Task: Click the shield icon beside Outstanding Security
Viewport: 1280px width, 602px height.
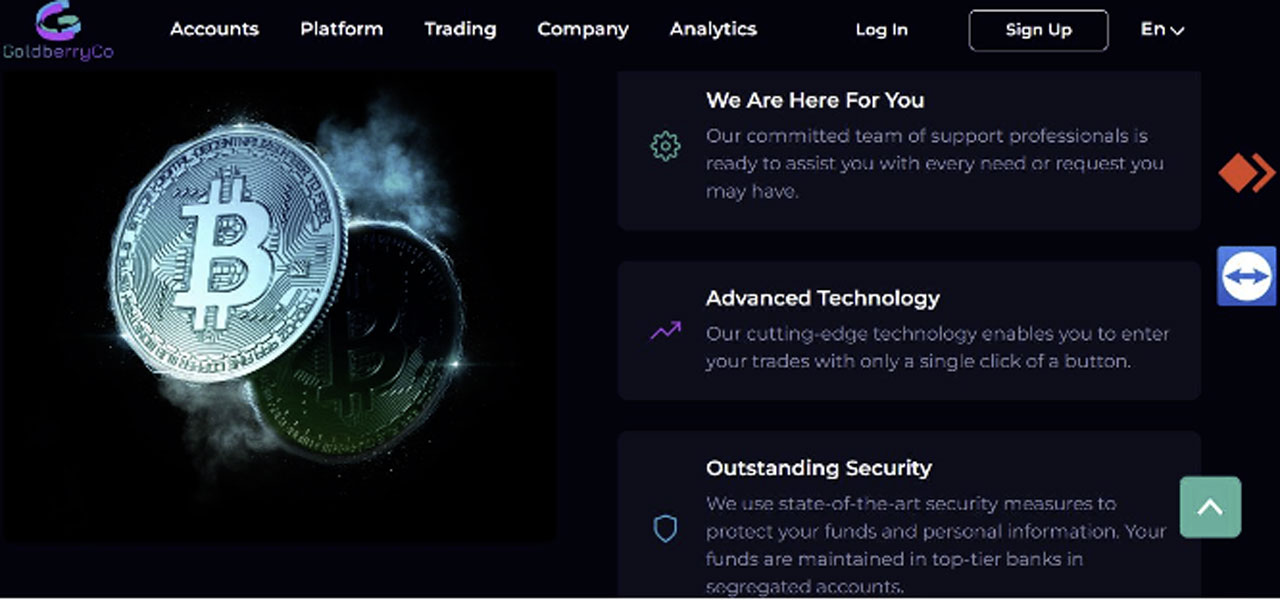Action: tap(665, 529)
